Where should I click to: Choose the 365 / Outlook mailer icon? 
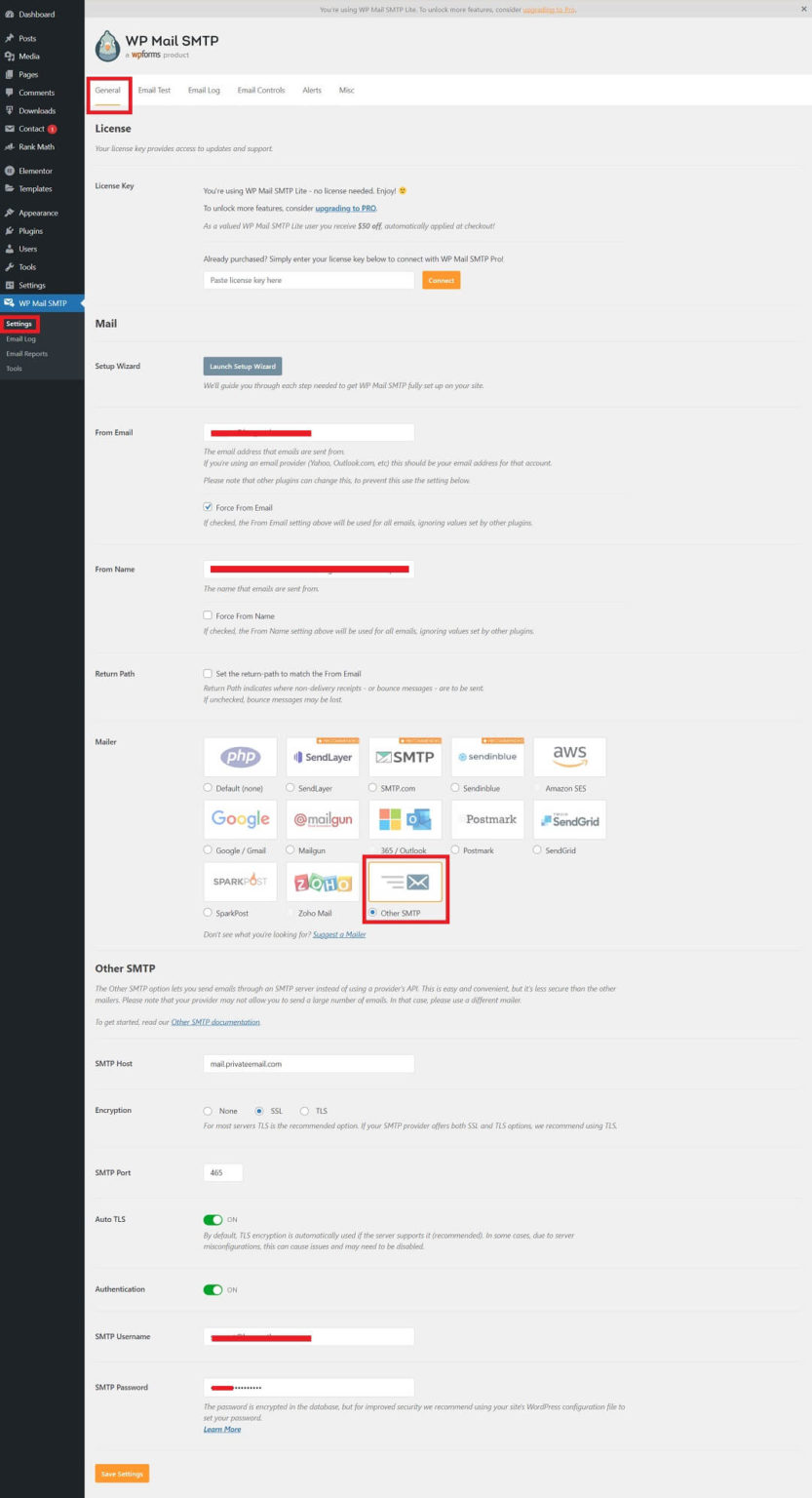coord(405,818)
